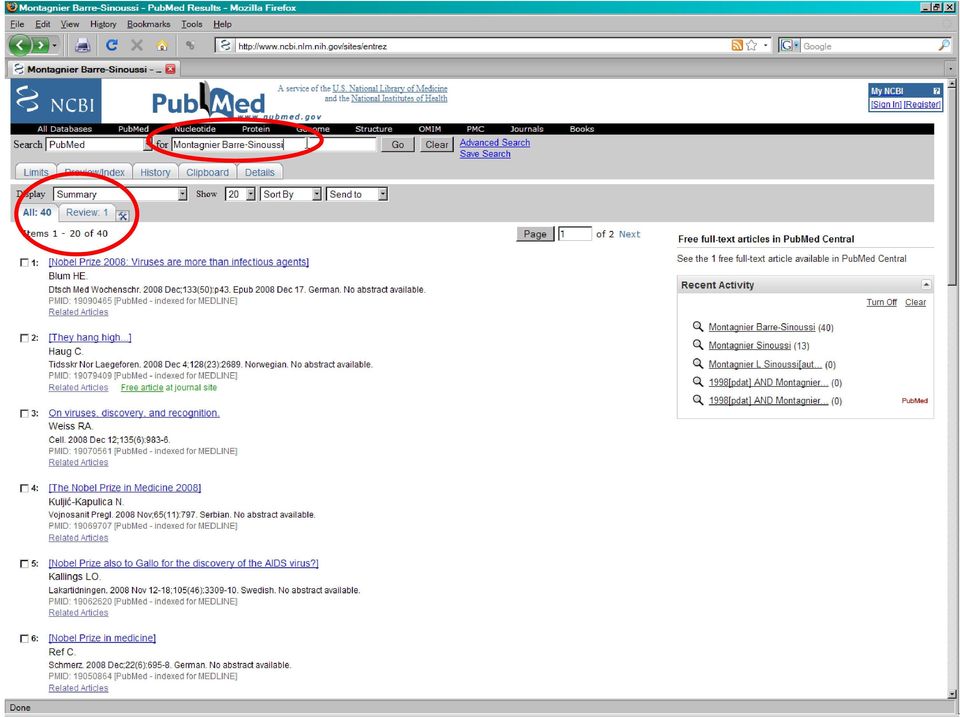Open the File menu
Image resolution: width=960 pixels, height=718 pixels.
17,24
